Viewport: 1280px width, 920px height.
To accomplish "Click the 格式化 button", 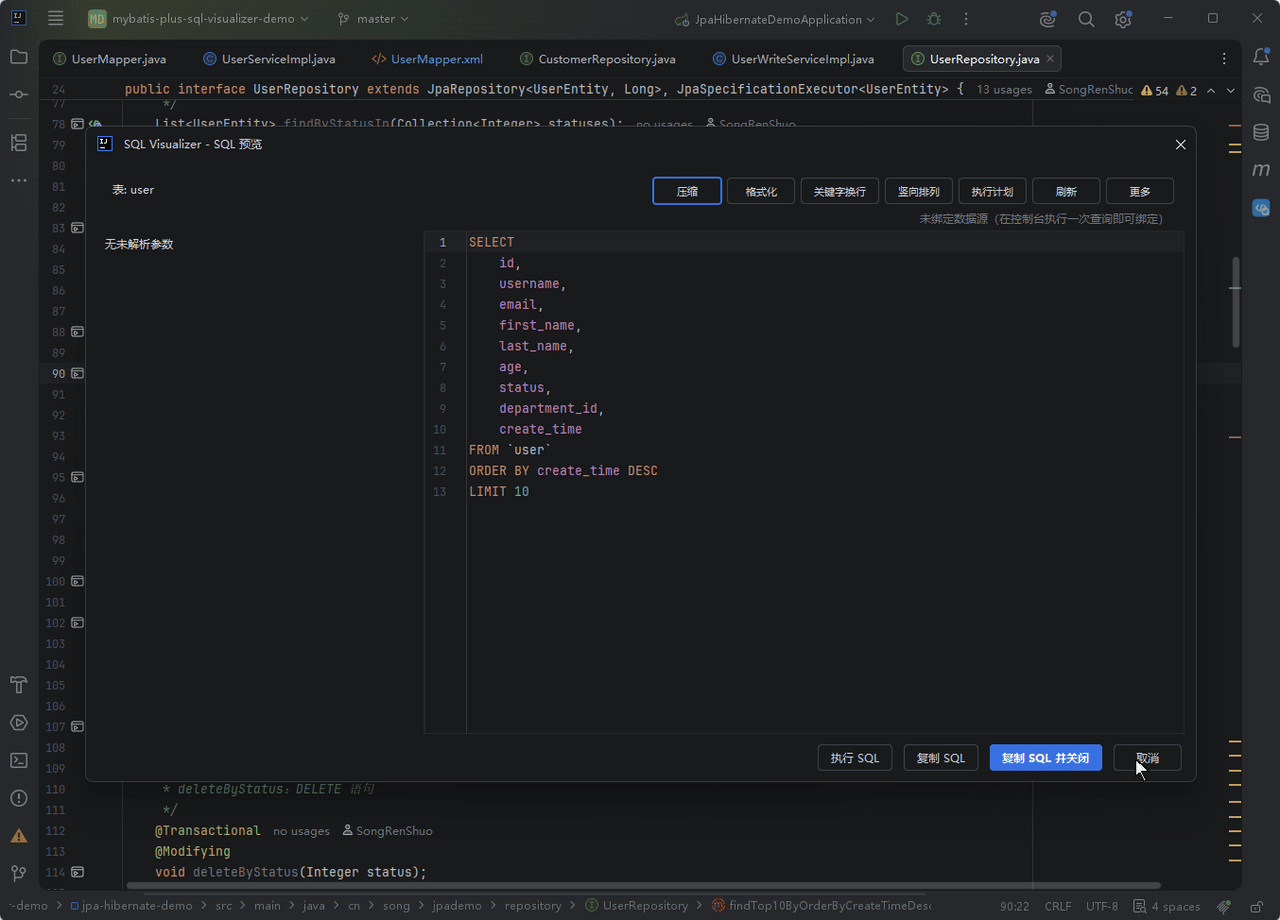I will [x=761, y=191].
